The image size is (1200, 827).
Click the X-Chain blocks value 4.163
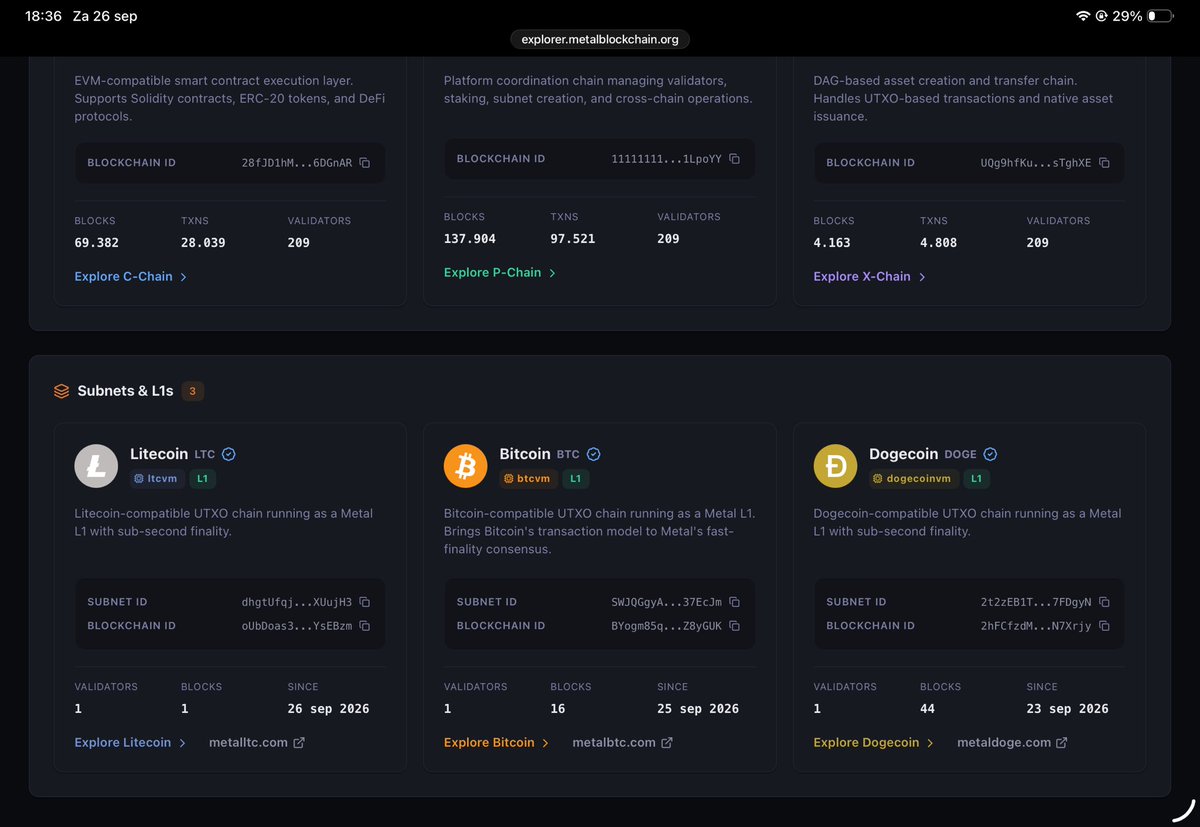click(x=832, y=243)
